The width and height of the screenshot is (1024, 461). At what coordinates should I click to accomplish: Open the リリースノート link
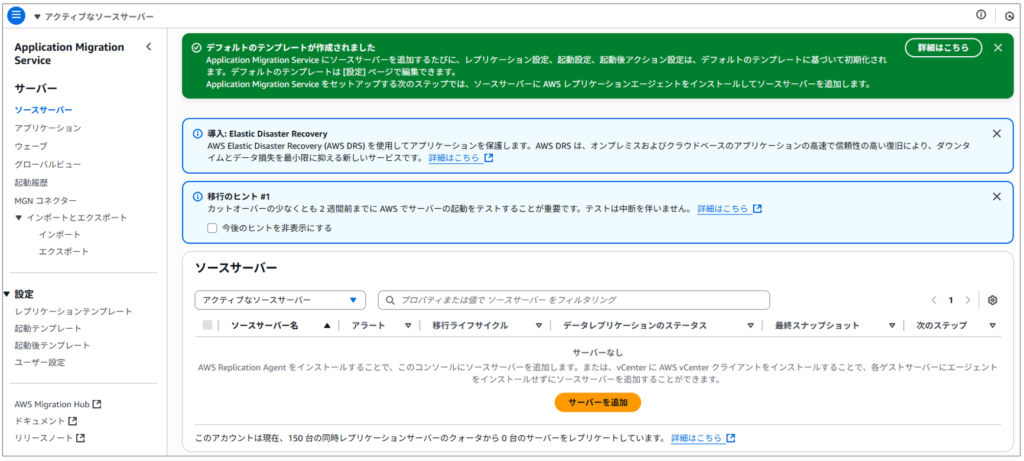43,438
